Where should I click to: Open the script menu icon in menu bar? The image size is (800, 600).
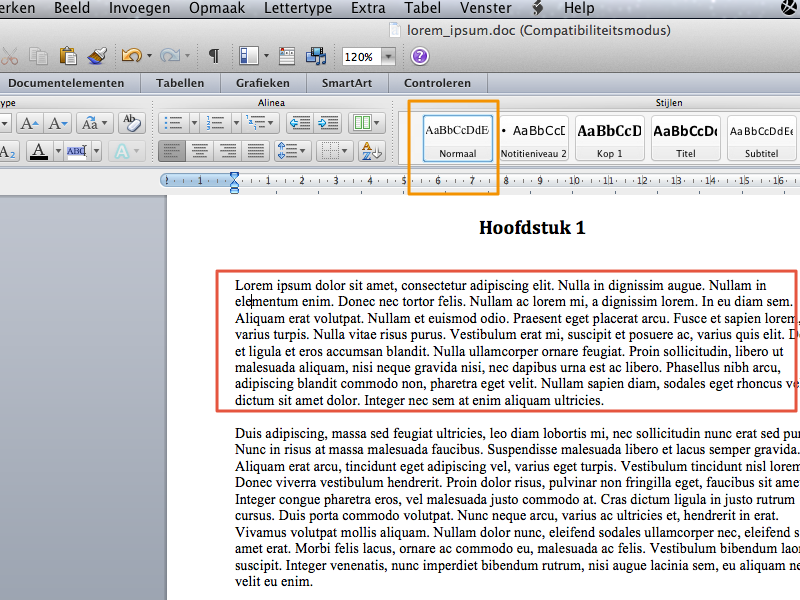(x=538, y=8)
